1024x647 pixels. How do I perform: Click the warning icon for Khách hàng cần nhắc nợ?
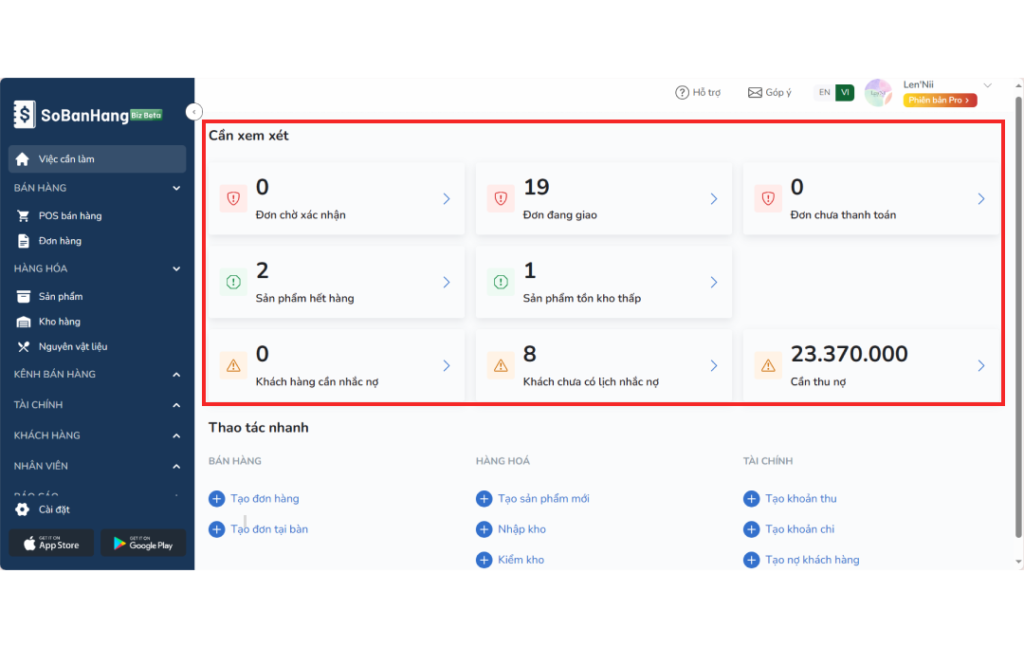click(233, 366)
